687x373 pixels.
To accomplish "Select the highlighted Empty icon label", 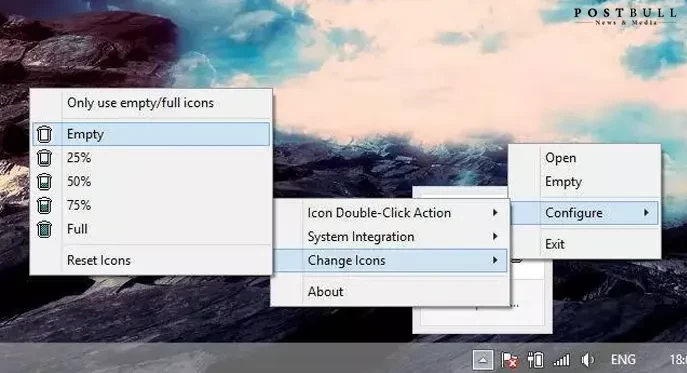I will coord(85,134).
